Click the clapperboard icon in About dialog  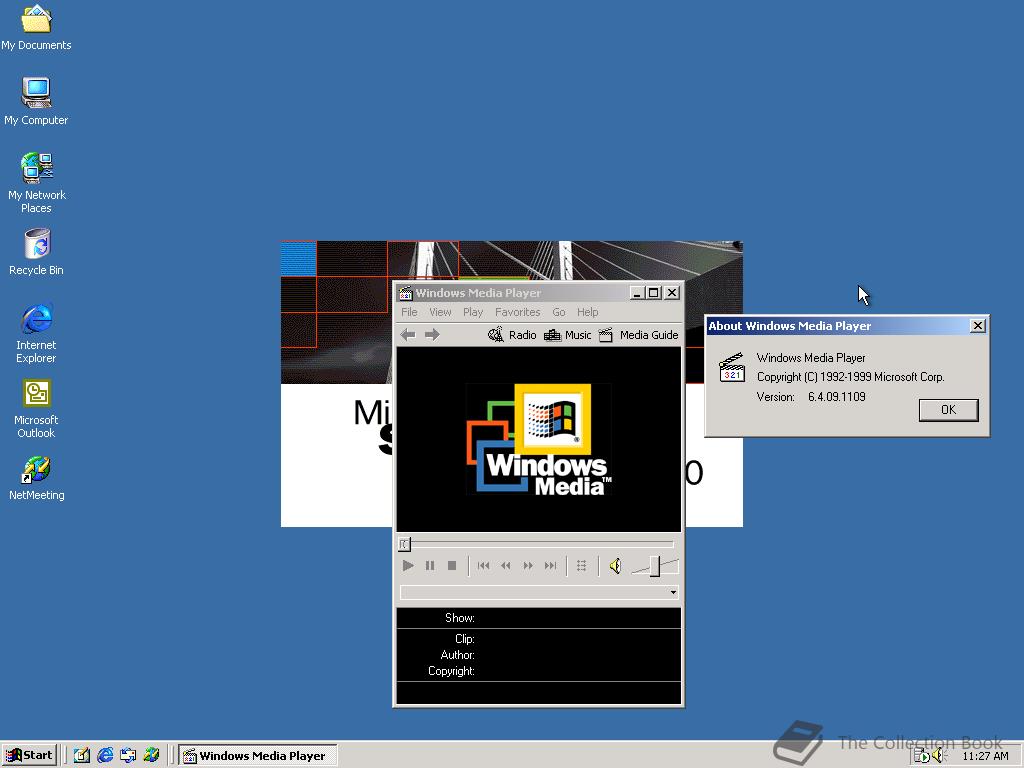coord(731,367)
